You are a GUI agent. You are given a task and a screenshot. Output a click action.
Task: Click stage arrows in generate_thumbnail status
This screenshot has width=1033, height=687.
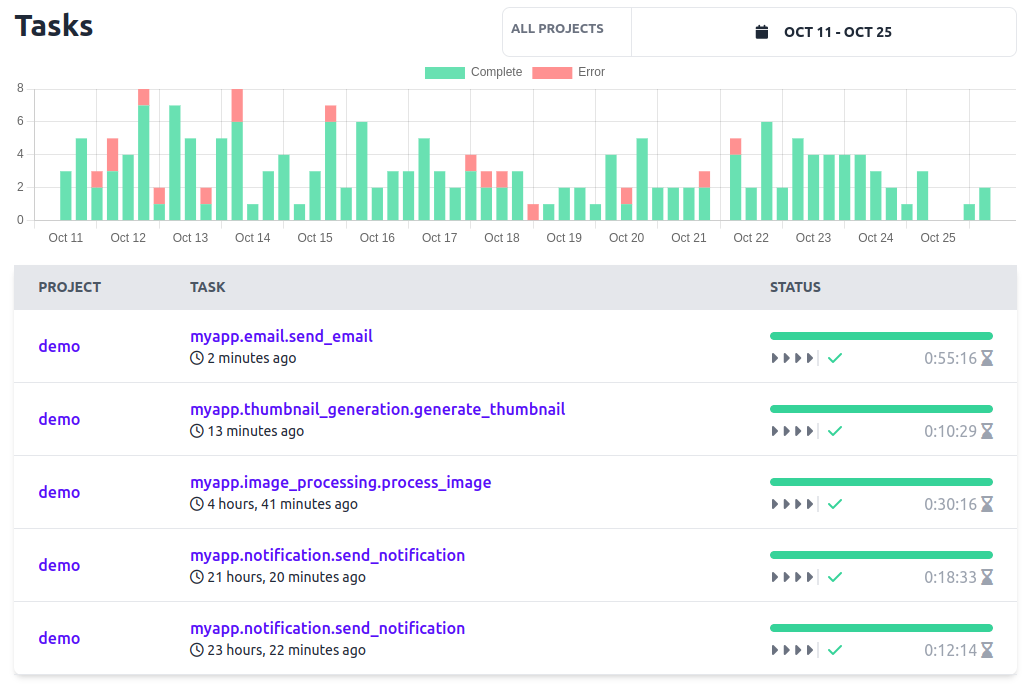792,431
